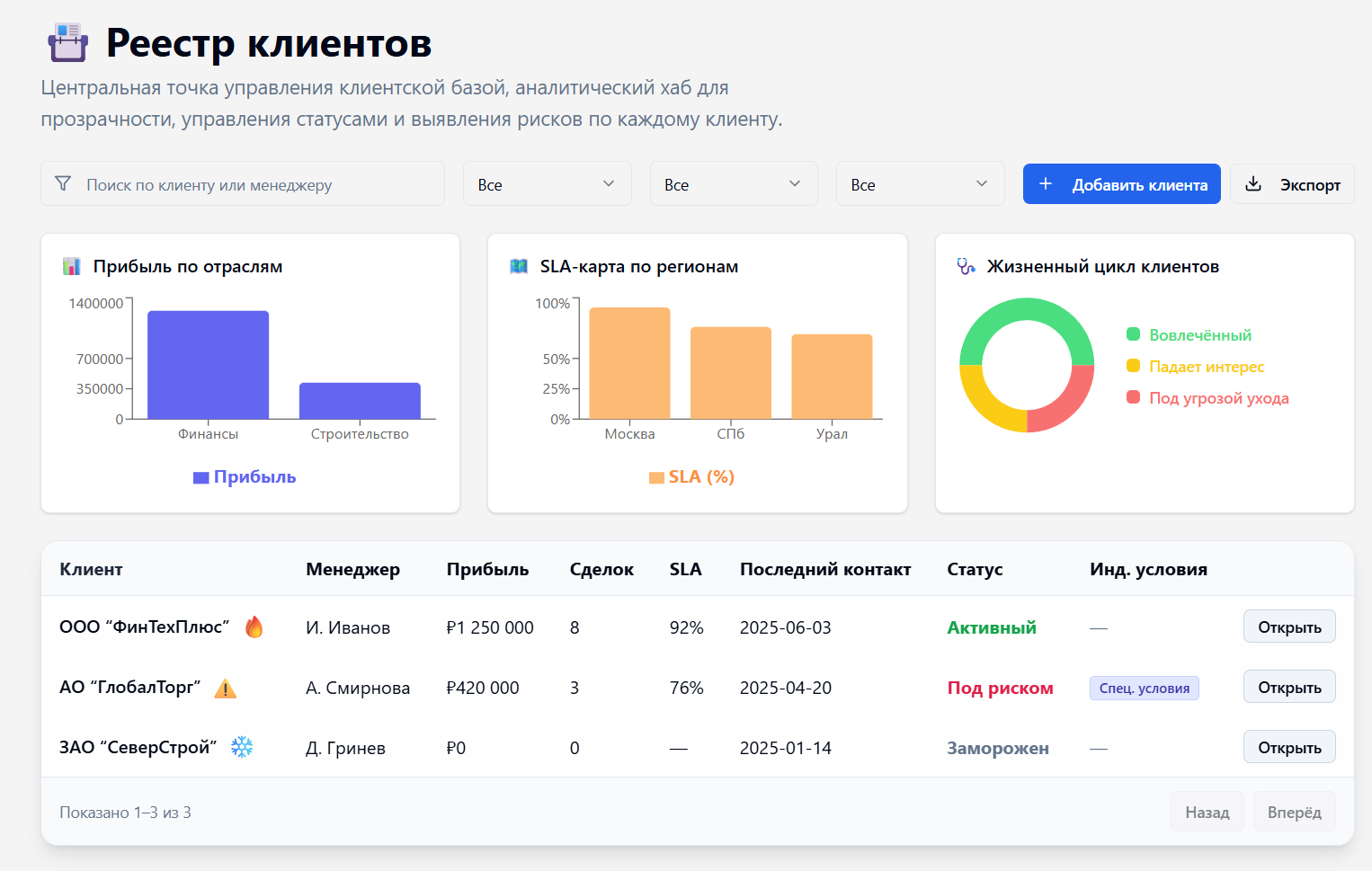This screenshot has height=871, width=1372.
Task: Click the Заморожен status text
Action: pyautogui.click(x=998, y=748)
